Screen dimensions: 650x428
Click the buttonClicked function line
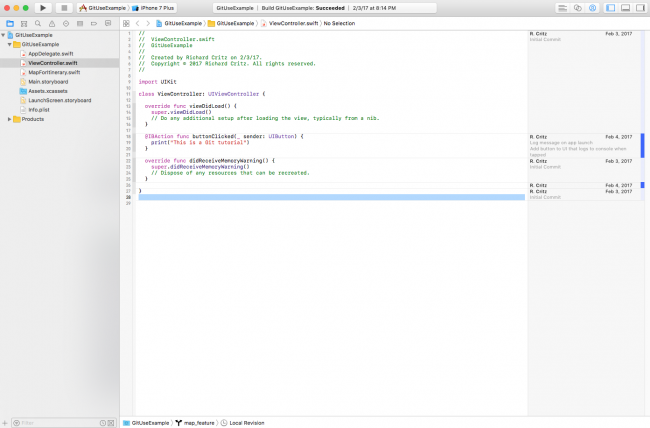coord(224,136)
